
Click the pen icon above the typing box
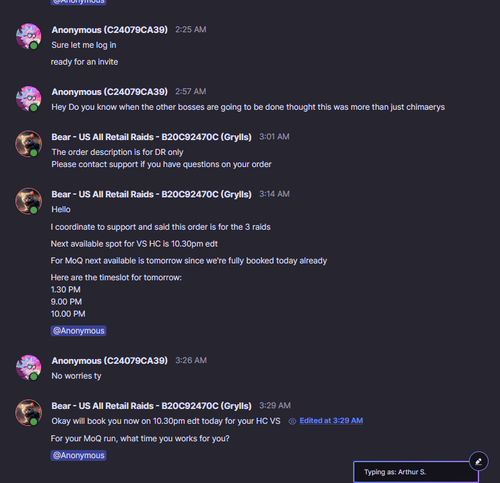click(x=478, y=461)
